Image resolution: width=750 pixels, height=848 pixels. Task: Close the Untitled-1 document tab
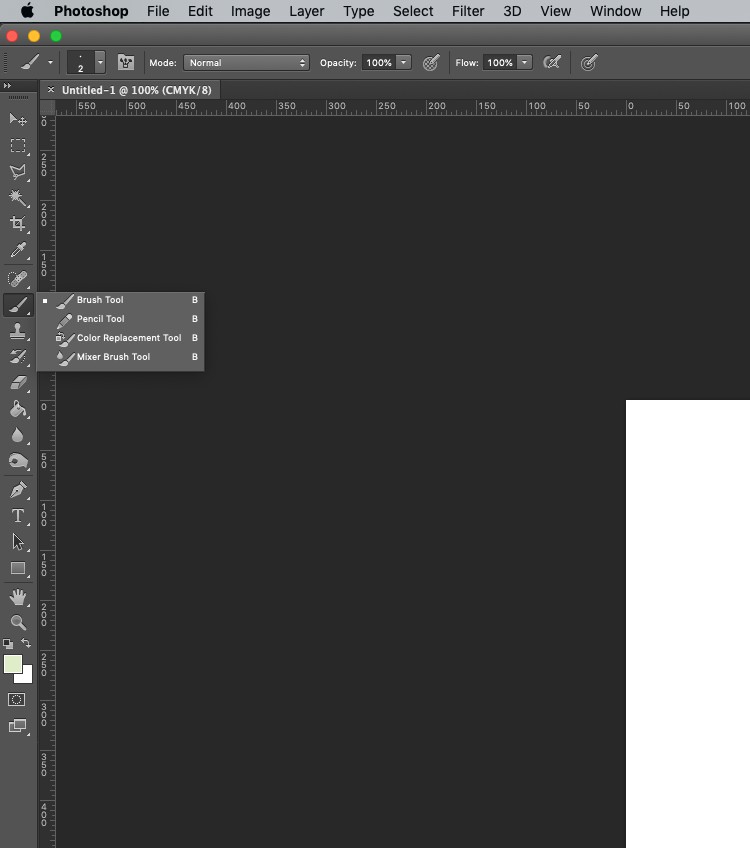click(51, 90)
